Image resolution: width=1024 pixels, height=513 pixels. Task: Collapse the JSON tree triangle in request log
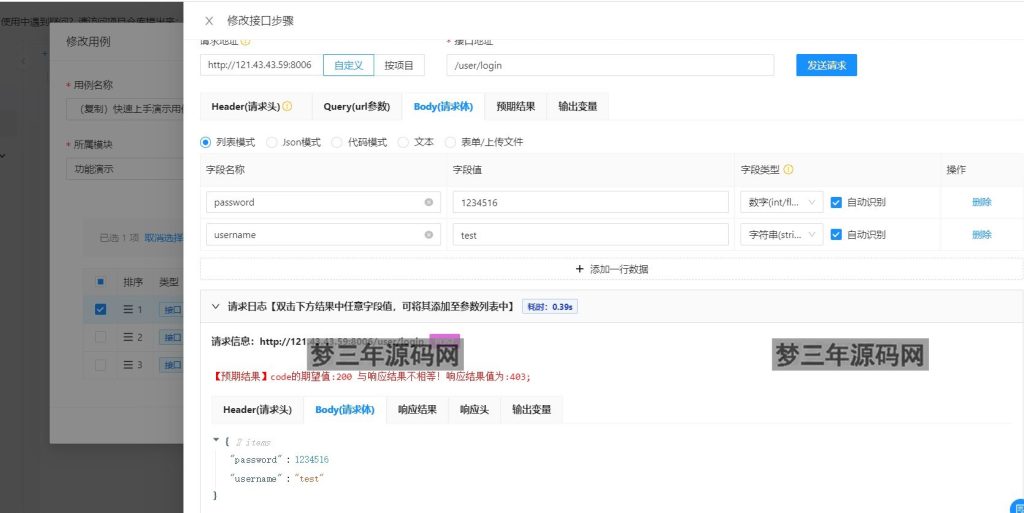pos(216,441)
